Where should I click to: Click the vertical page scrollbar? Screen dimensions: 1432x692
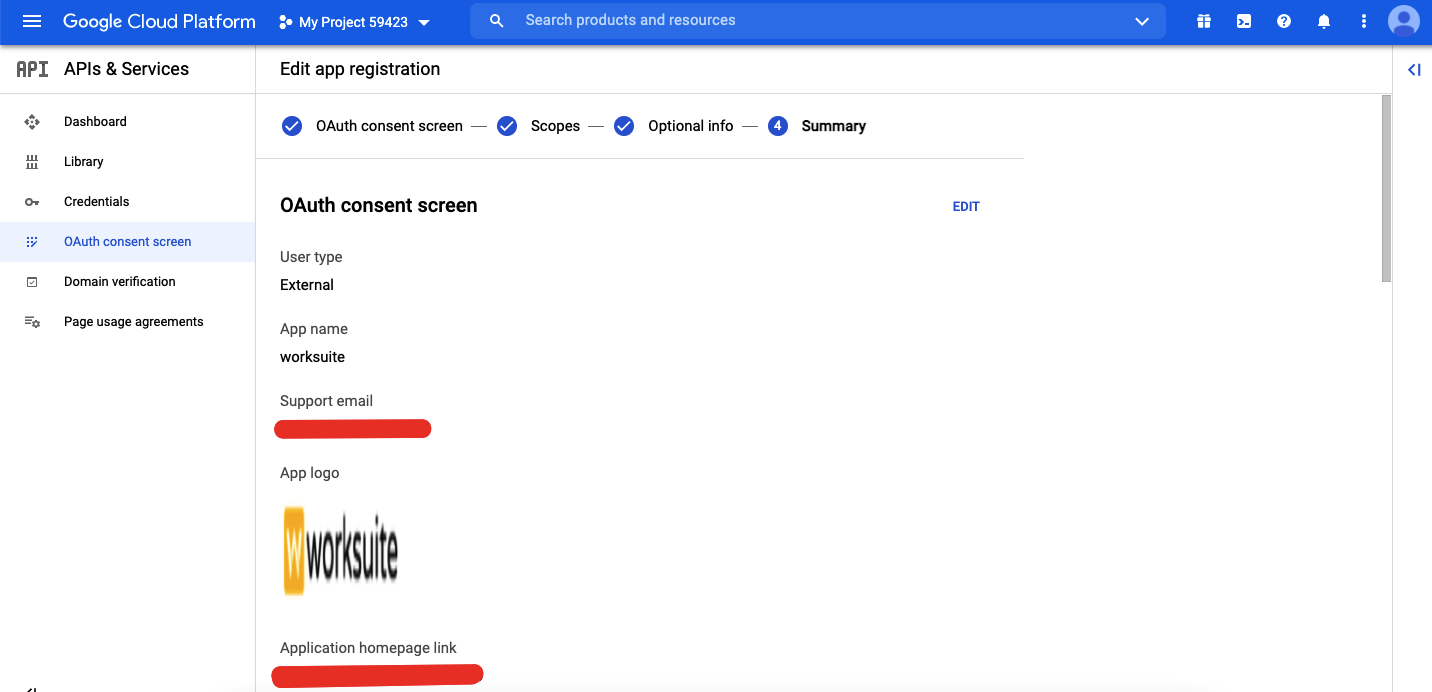pos(1386,189)
